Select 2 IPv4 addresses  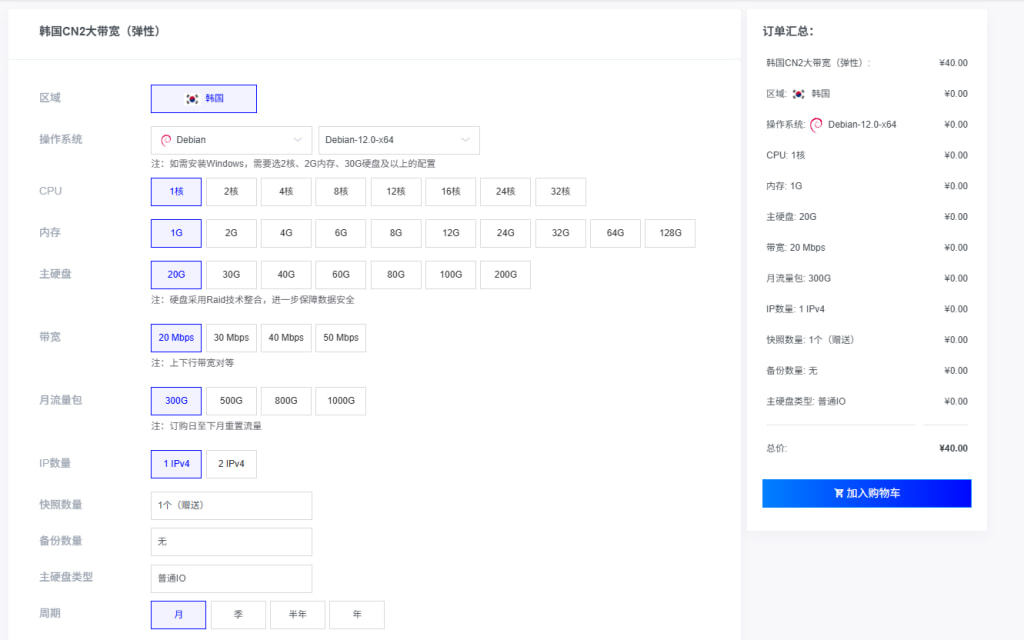pyautogui.click(x=229, y=463)
